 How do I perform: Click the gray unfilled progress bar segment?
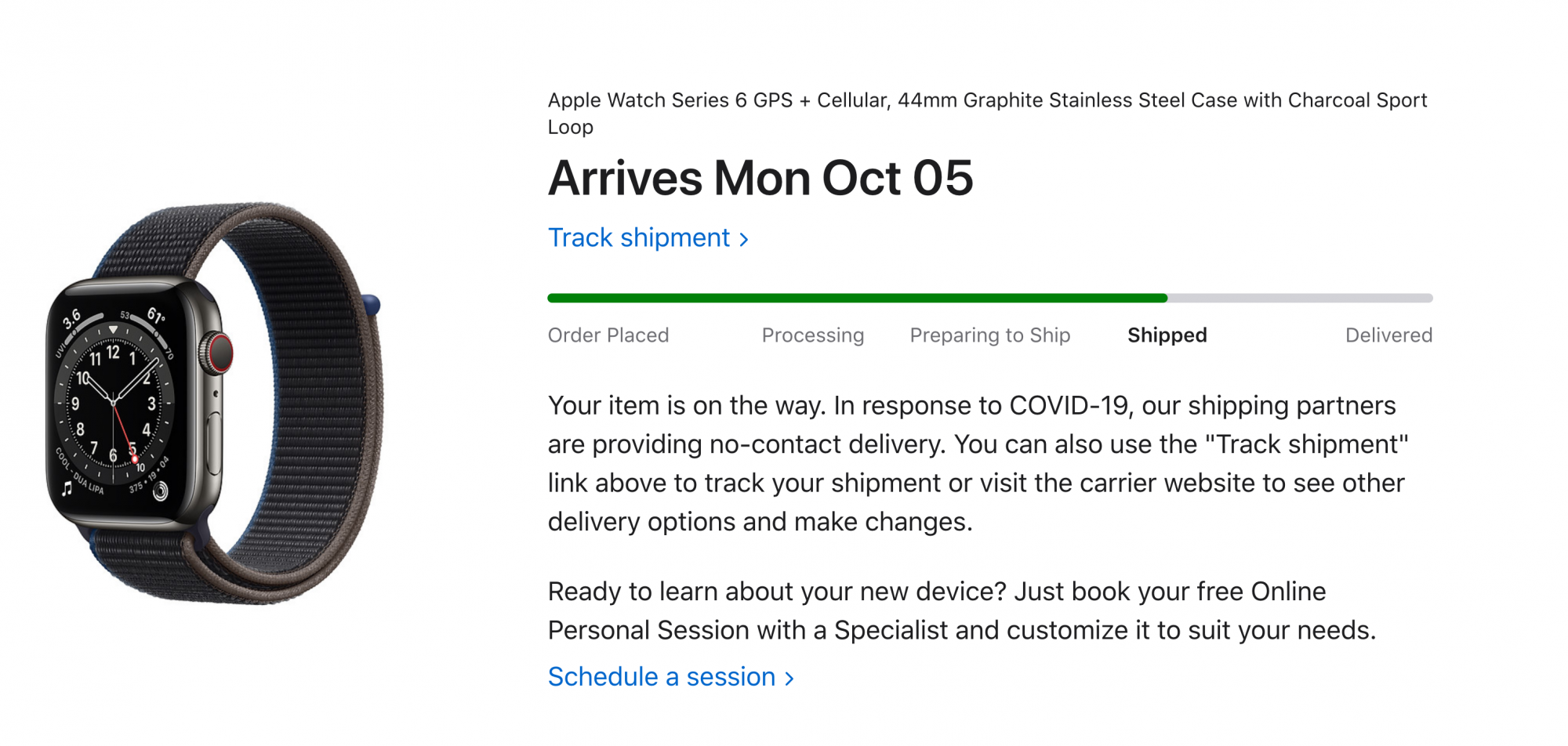tap(1300, 298)
